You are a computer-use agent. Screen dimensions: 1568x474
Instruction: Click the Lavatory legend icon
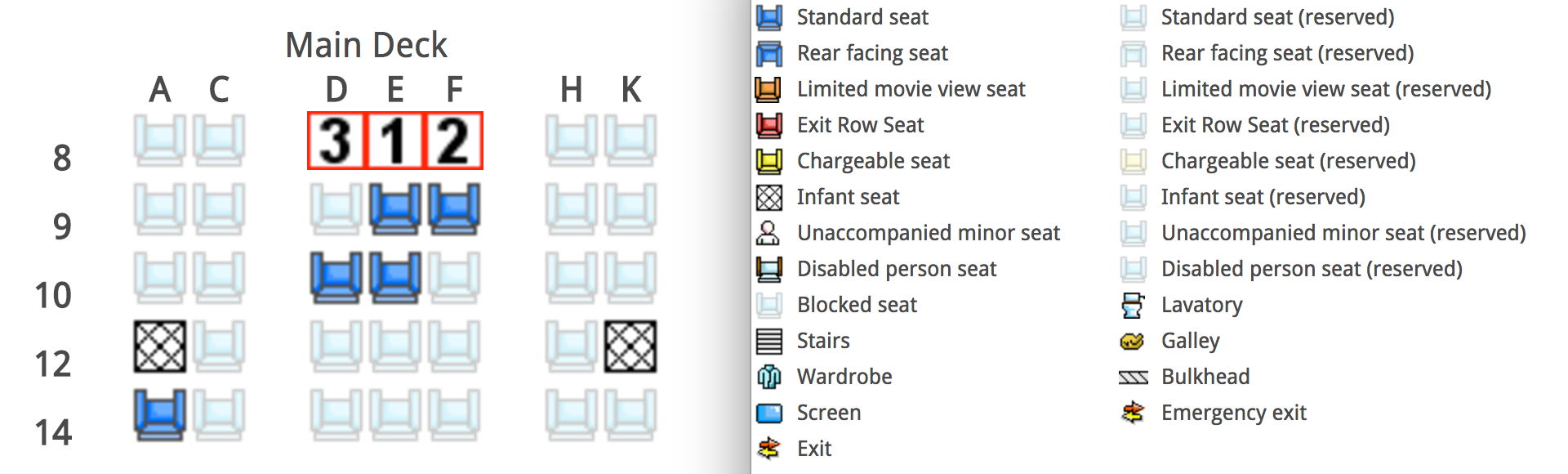tap(1133, 305)
